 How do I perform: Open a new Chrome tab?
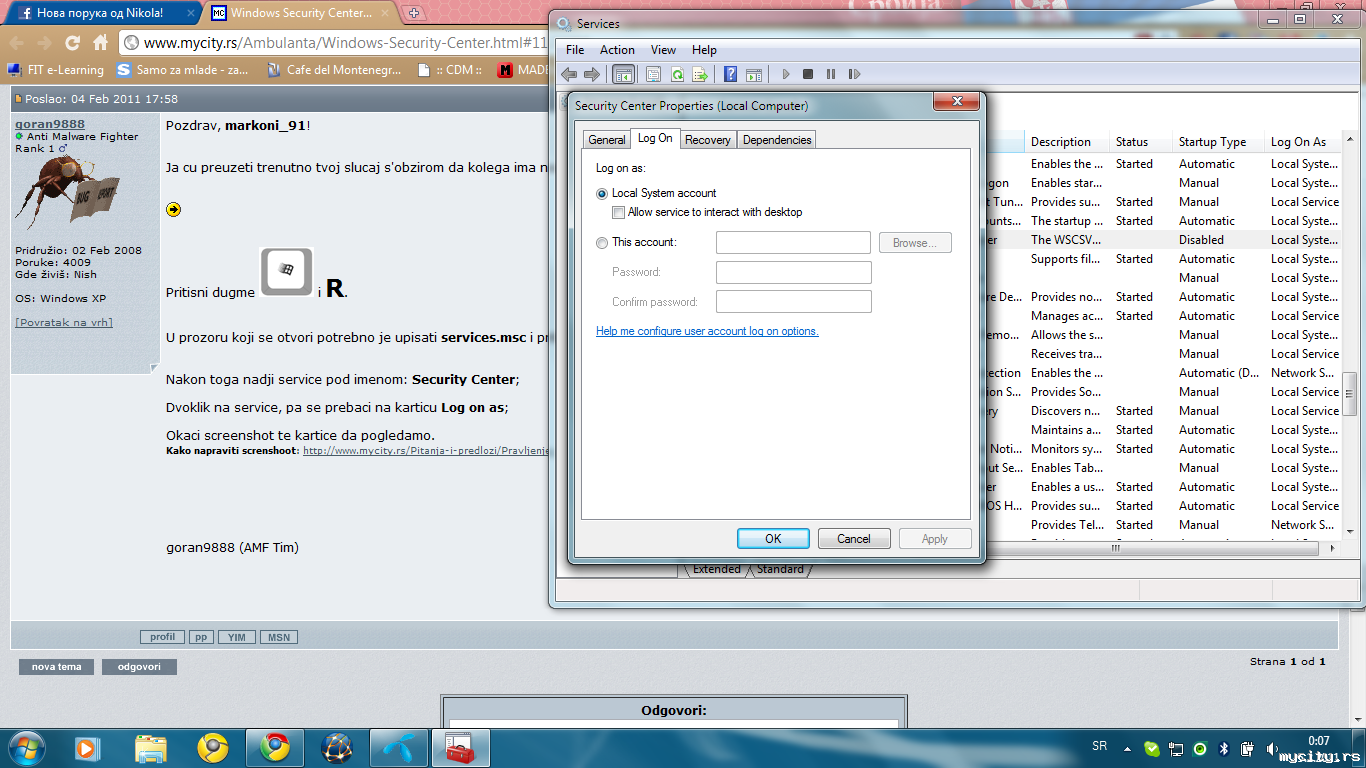(414, 13)
